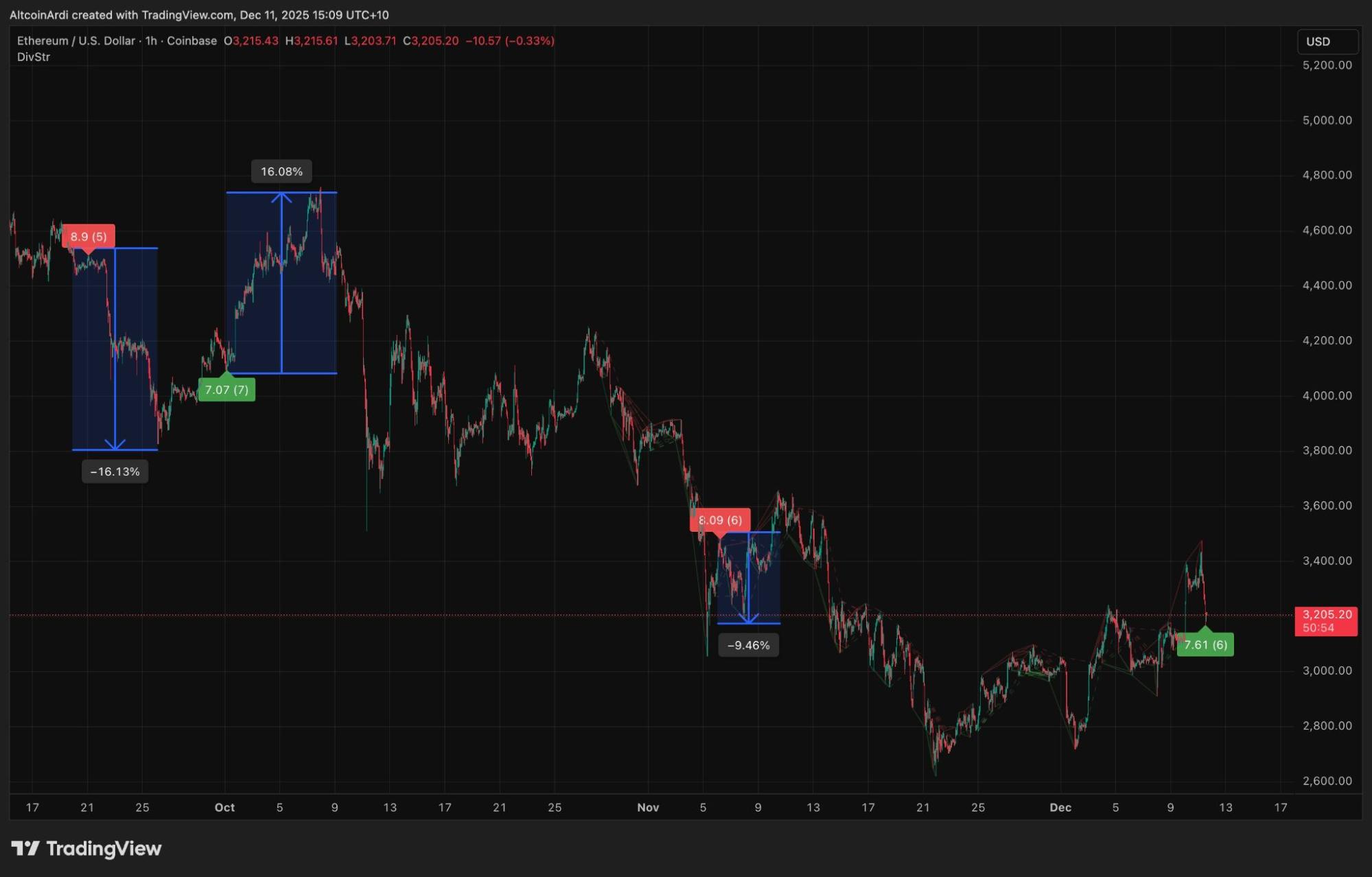Click the Nov label on time axis
This screenshot has width=1372, height=877.
coord(648,808)
